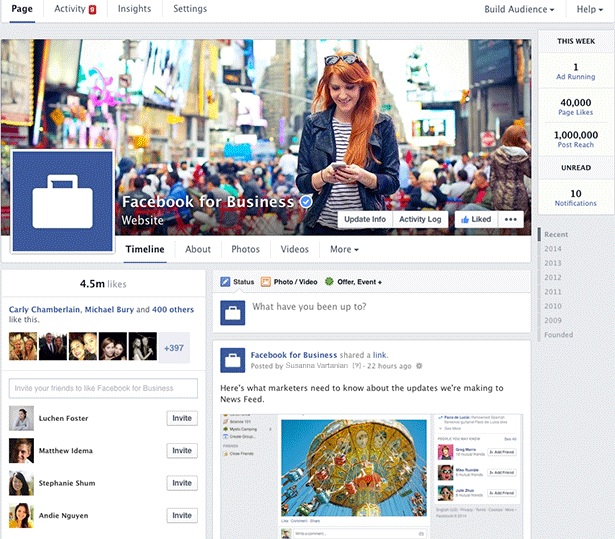
Task: Open the Settings tab
Action: point(190,9)
